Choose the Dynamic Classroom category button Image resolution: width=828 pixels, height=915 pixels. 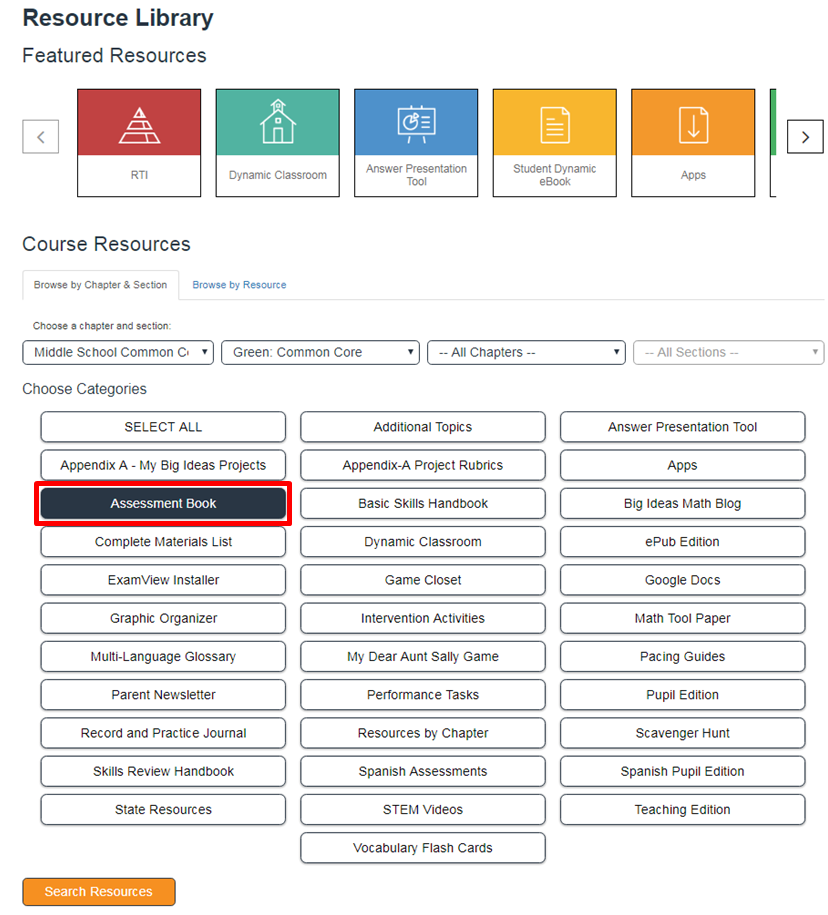[x=423, y=542]
